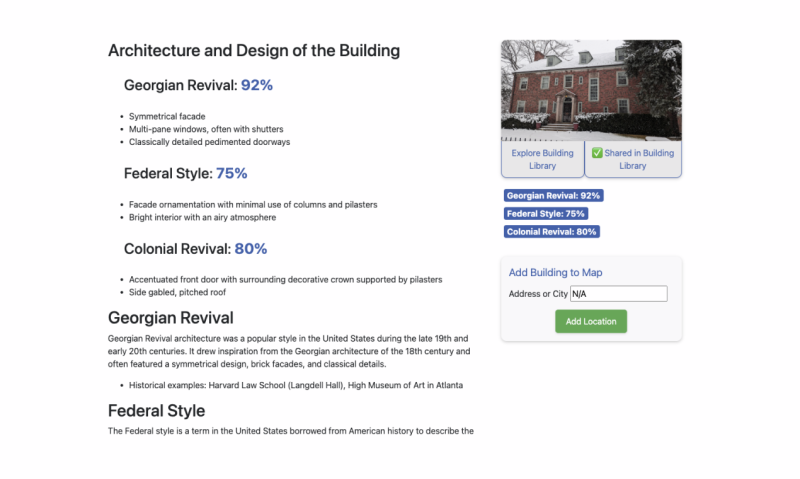Click the Historical examples bullet line
Viewport: 800px width, 479px height.
tap(296, 385)
